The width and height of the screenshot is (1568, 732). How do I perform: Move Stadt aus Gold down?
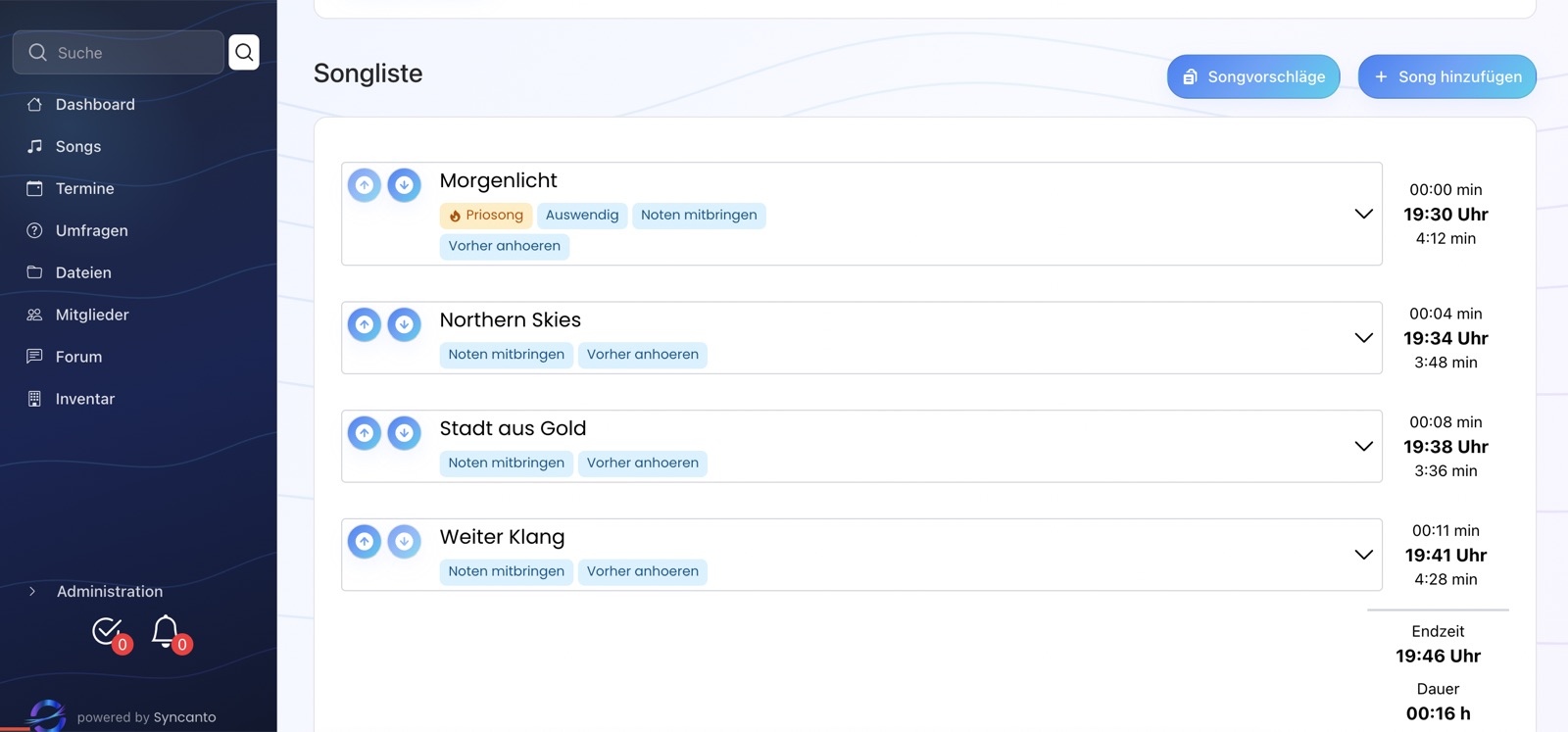point(404,433)
